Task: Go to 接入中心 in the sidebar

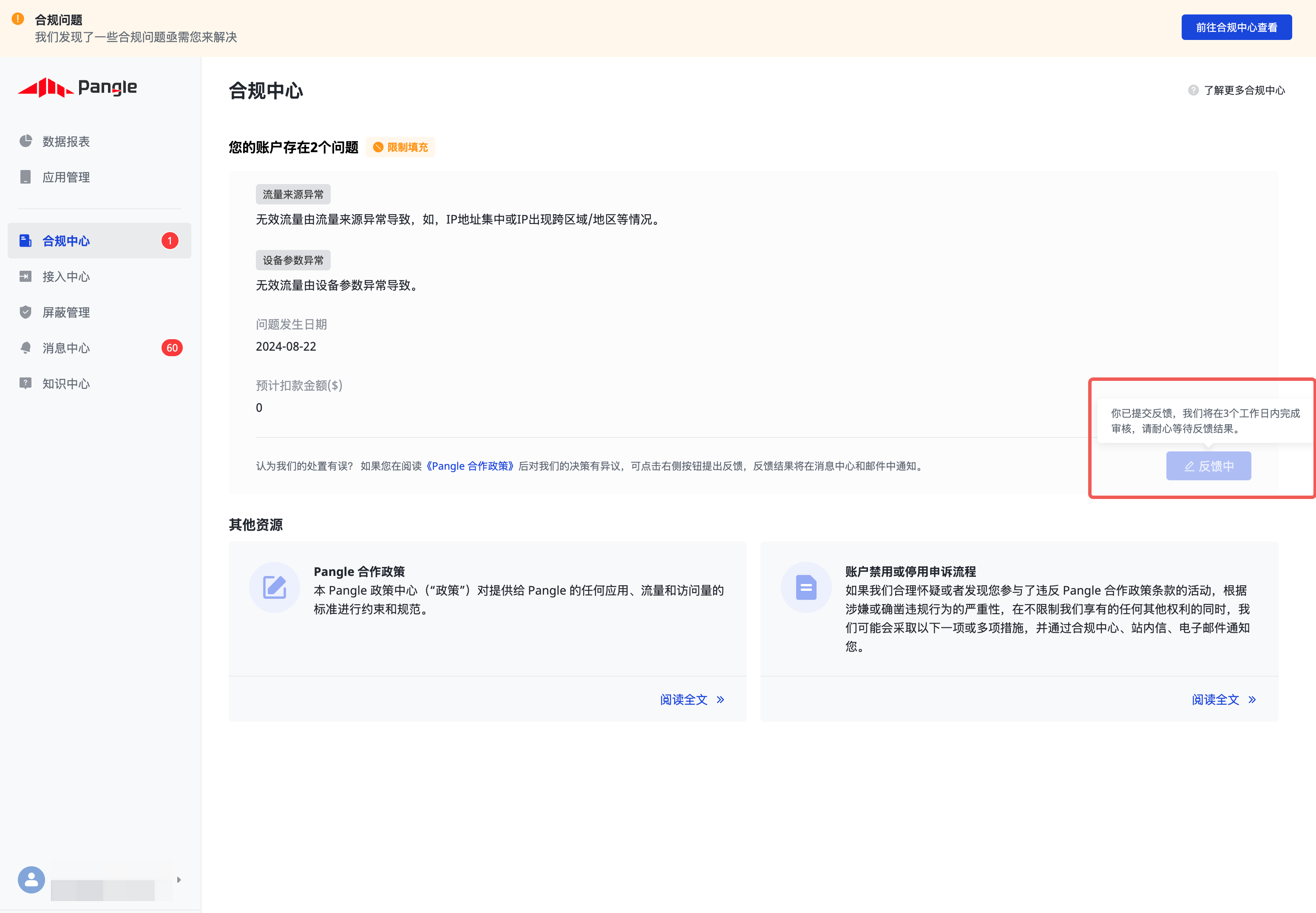Action: pyautogui.click(x=99, y=277)
